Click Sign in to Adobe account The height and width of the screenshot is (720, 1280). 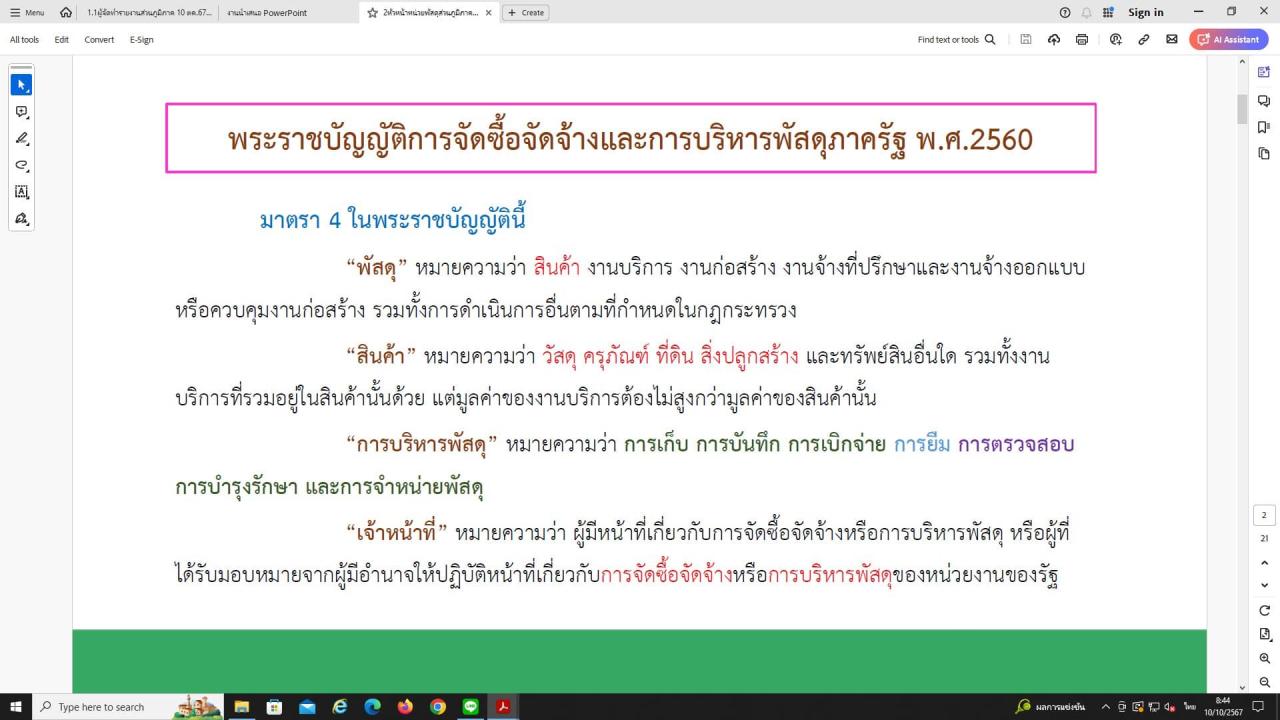(1145, 12)
